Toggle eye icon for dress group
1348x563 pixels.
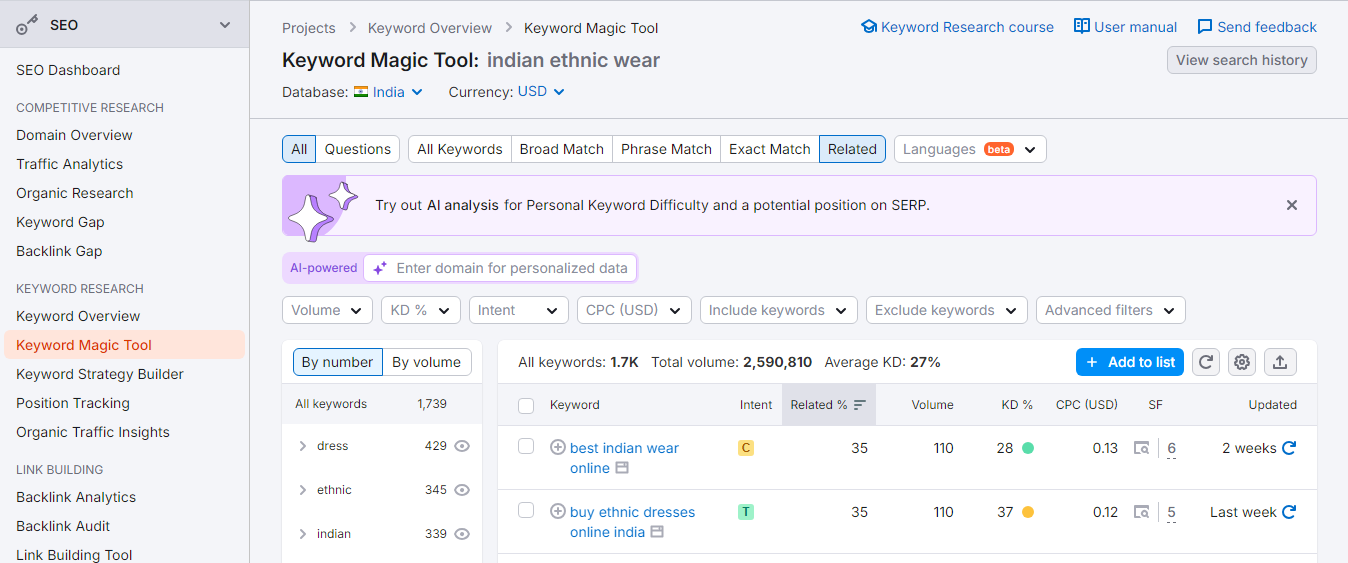coord(462,446)
